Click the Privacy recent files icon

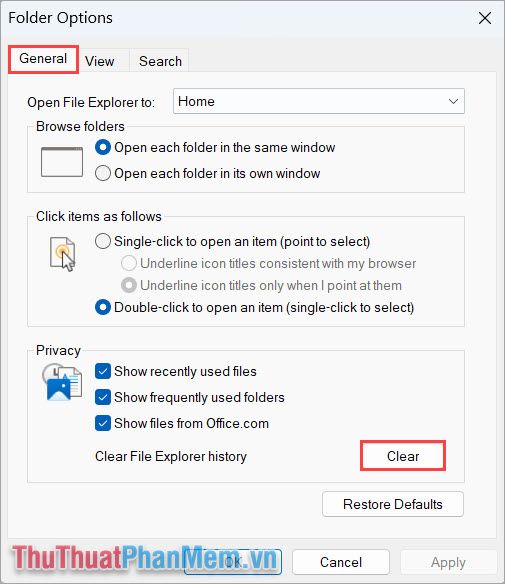[x=62, y=382]
